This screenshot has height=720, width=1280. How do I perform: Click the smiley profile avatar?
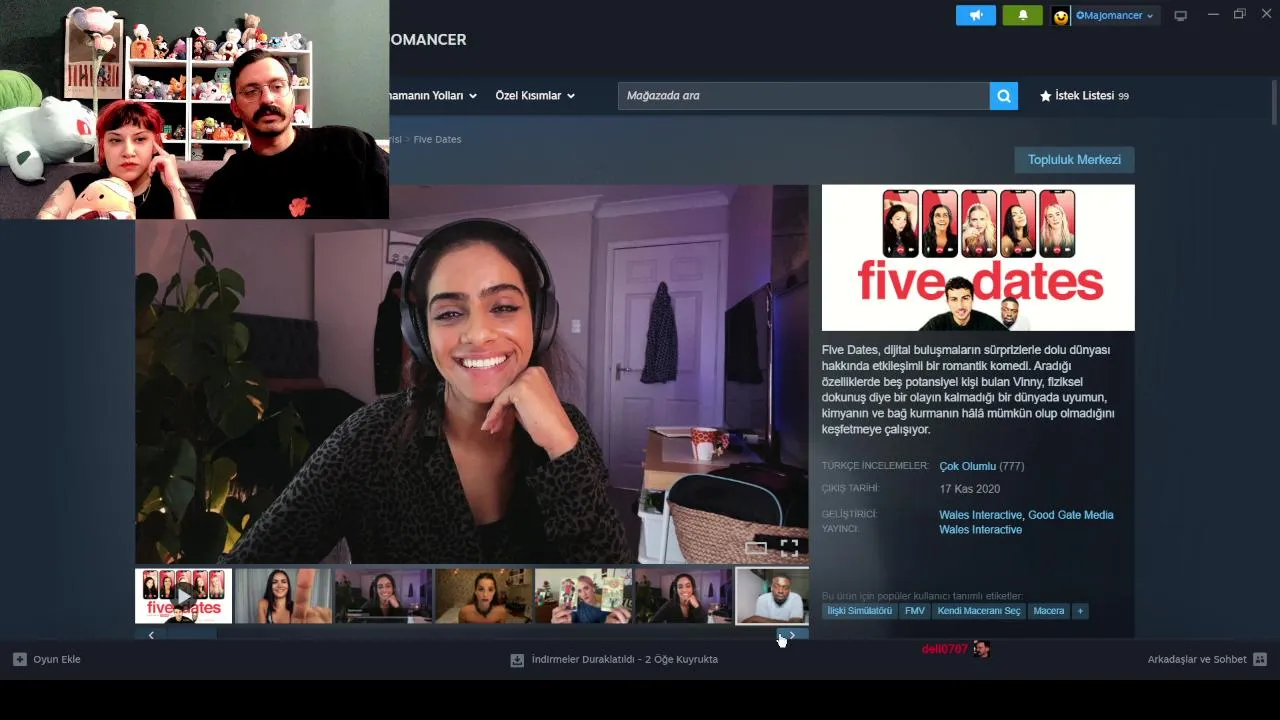coord(1061,16)
